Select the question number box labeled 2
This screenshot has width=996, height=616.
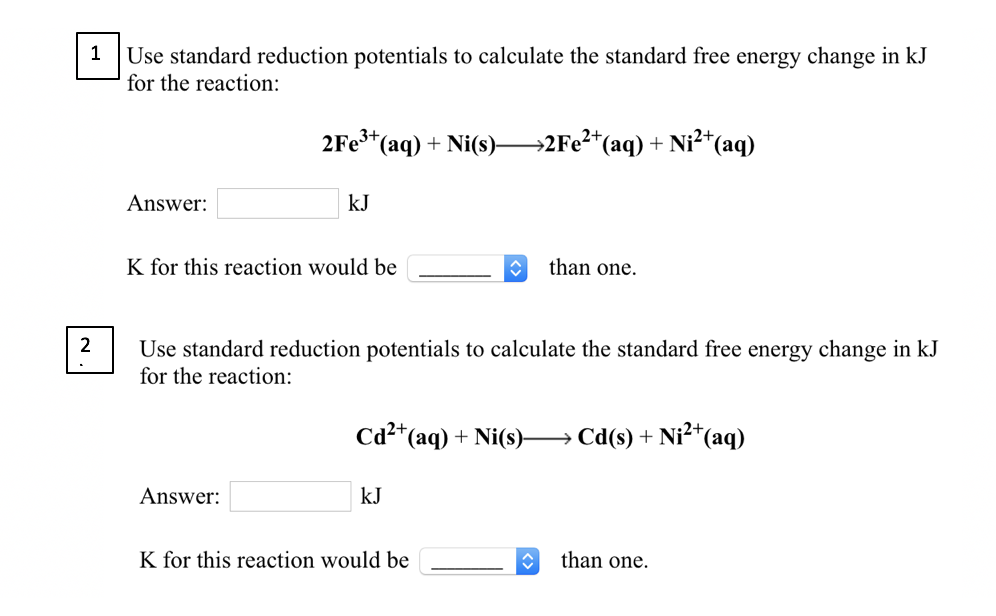pyautogui.click(x=89, y=349)
